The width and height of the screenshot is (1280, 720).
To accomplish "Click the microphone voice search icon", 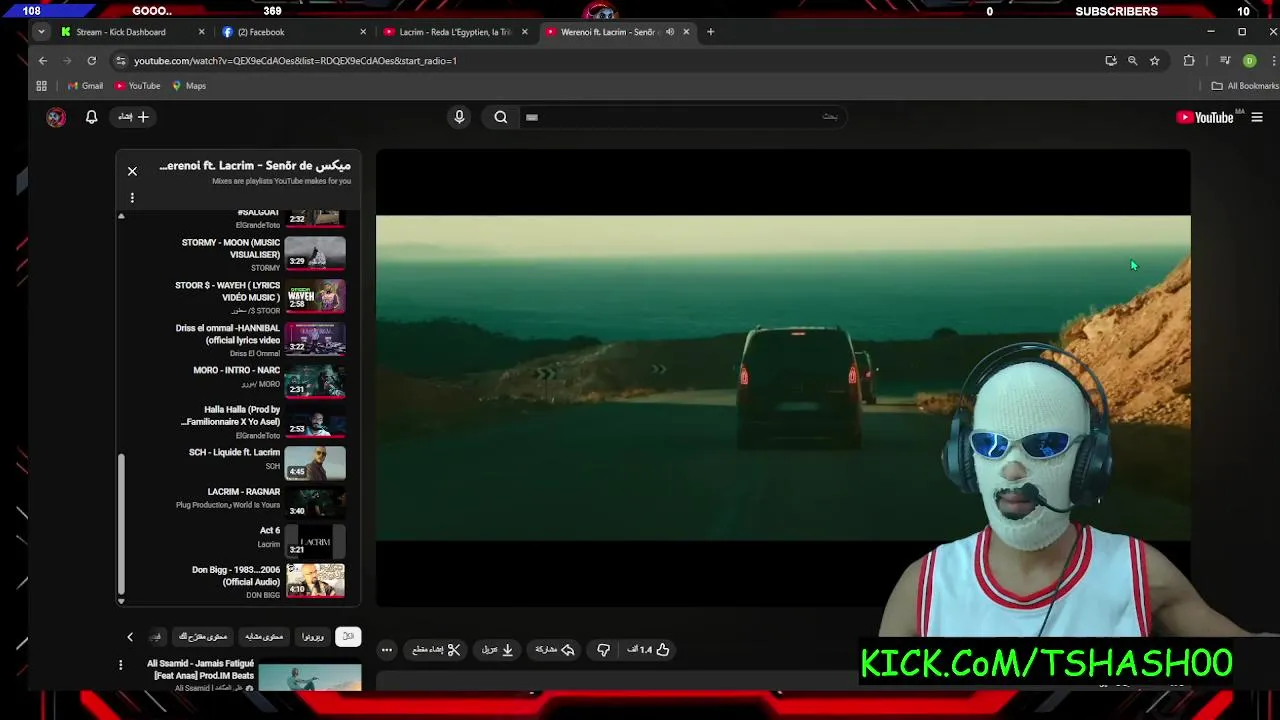I will (459, 117).
